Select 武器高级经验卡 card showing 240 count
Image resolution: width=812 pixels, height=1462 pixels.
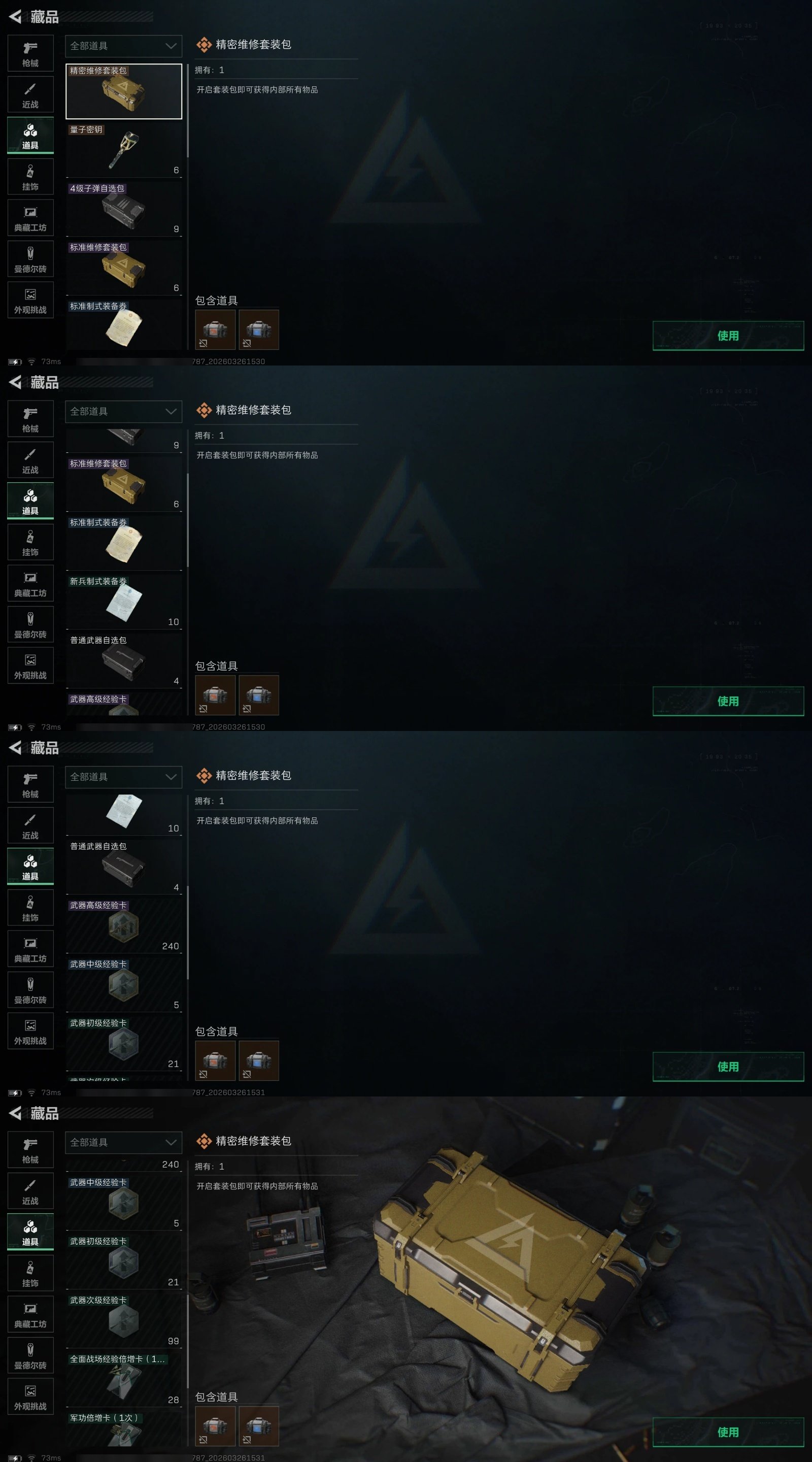pos(124,925)
